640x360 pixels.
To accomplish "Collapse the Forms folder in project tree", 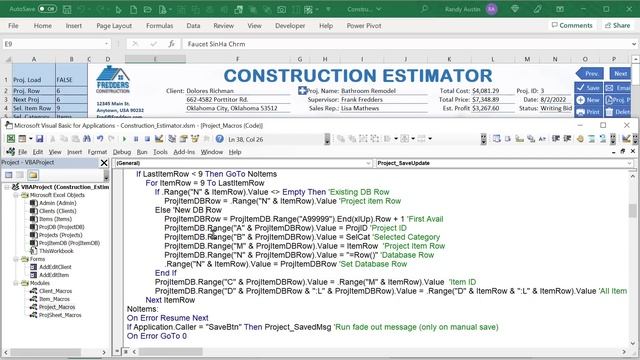I will [x=16, y=259].
